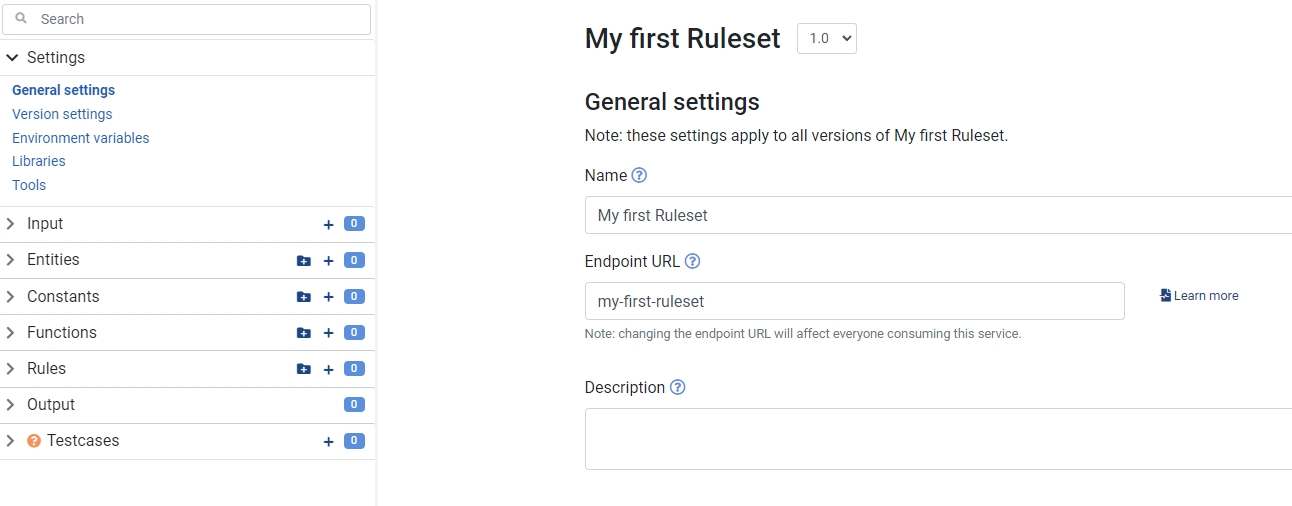
Task: Click the help icon beside Description label
Action: click(x=677, y=387)
